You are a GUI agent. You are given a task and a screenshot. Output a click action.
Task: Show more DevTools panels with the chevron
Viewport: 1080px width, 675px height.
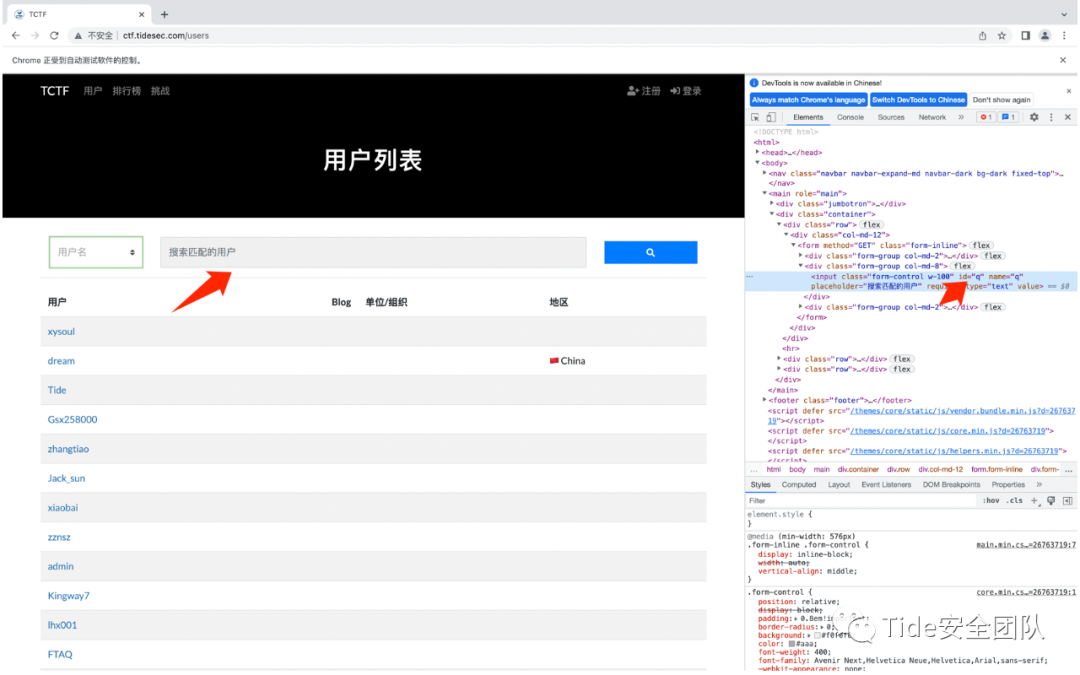click(961, 117)
